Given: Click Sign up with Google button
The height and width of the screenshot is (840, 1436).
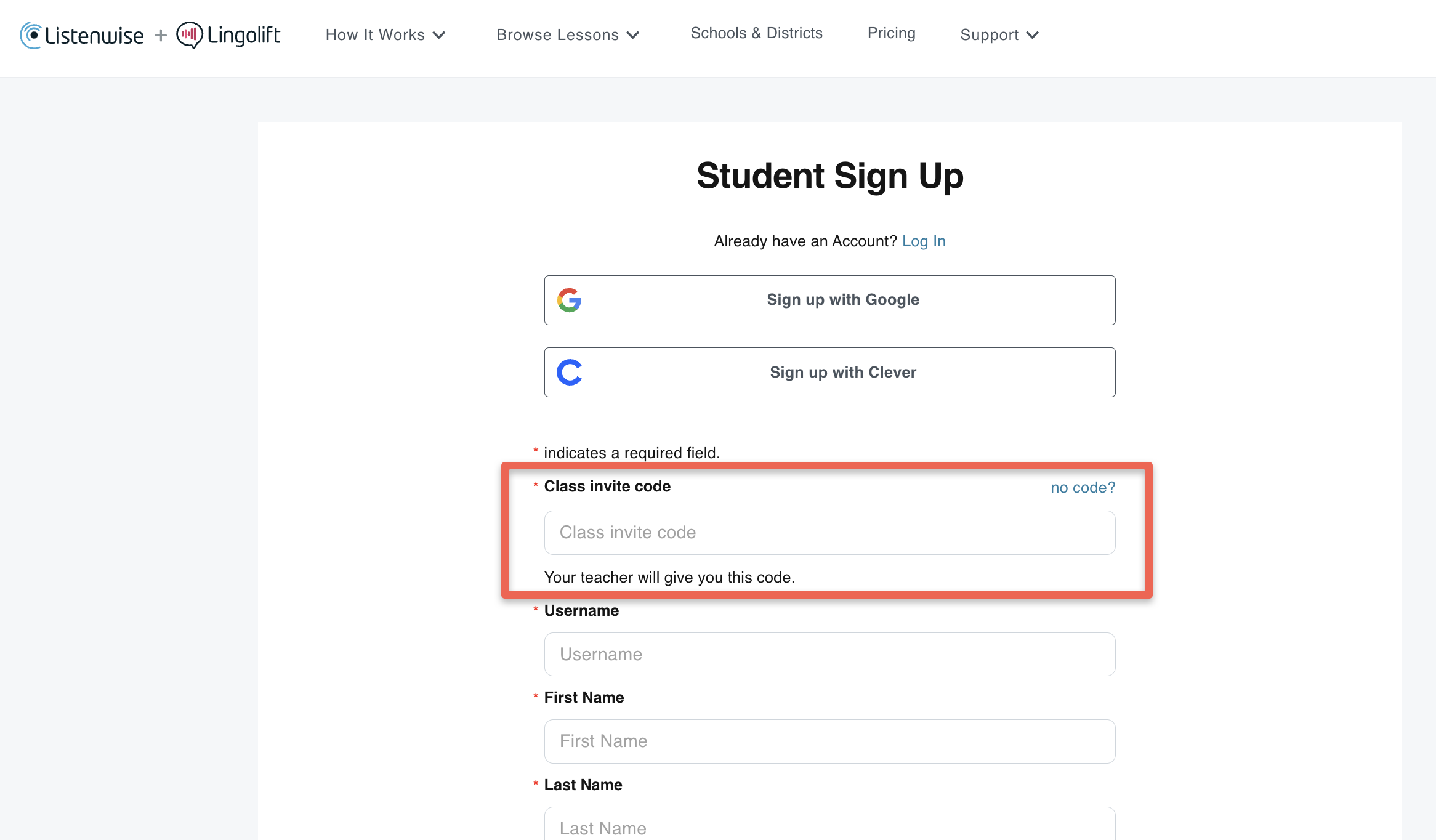Looking at the screenshot, I should coord(829,300).
